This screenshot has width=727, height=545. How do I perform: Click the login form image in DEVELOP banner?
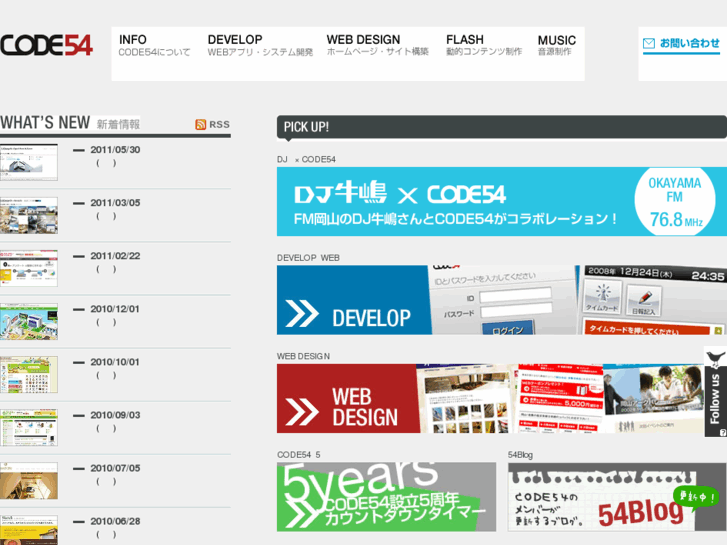click(x=503, y=300)
